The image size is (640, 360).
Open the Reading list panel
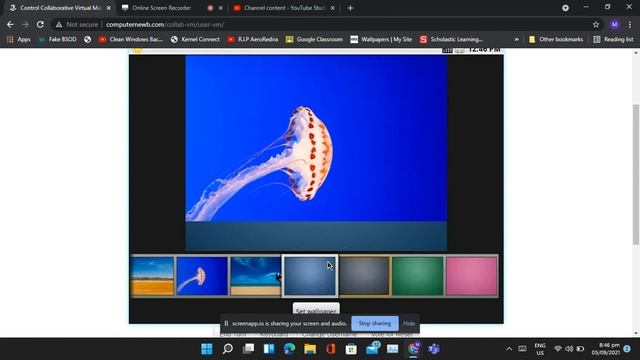point(613,39)
